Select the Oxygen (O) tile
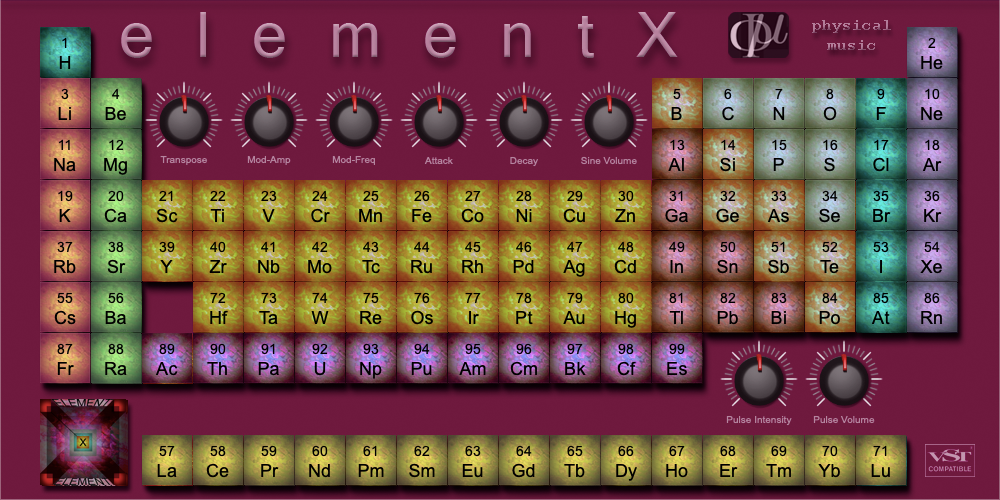Viewport: 1000px width, 500px height. tap(830, 103)
